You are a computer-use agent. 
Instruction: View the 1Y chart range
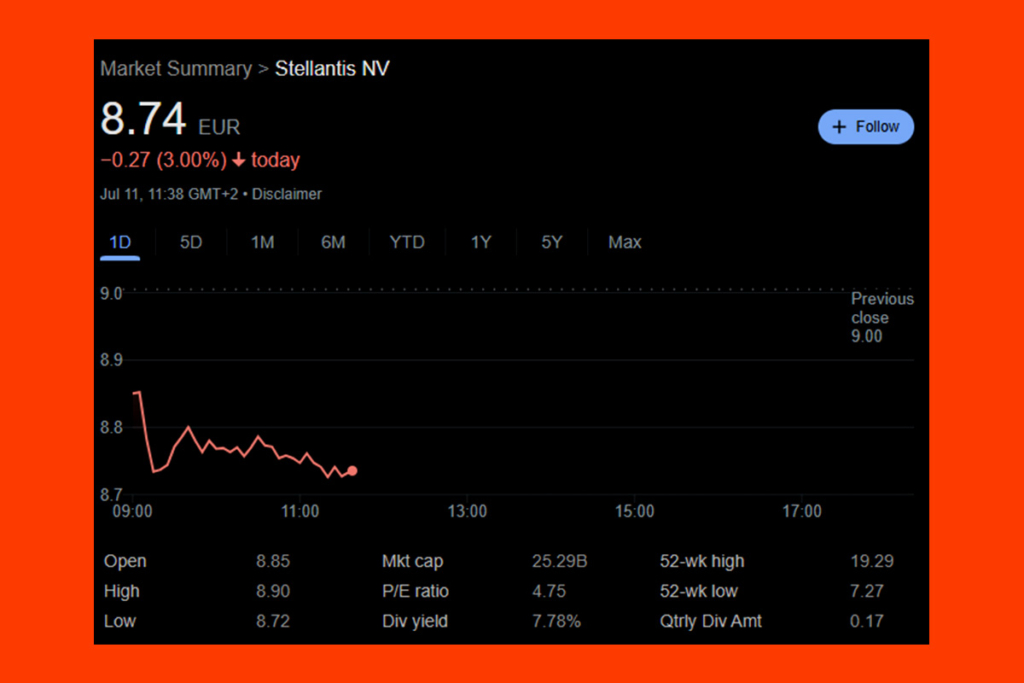point(481,242)
